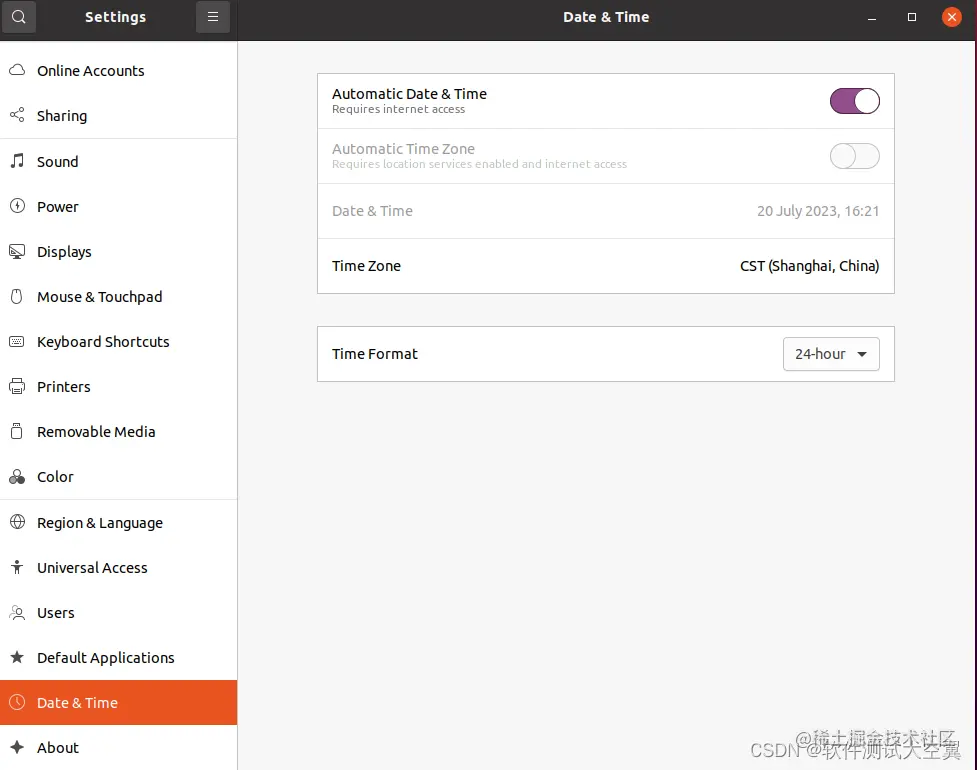Open the hamburger menu in Settings header
Viewport: 977px width, 770px height.
pos(212,17)
